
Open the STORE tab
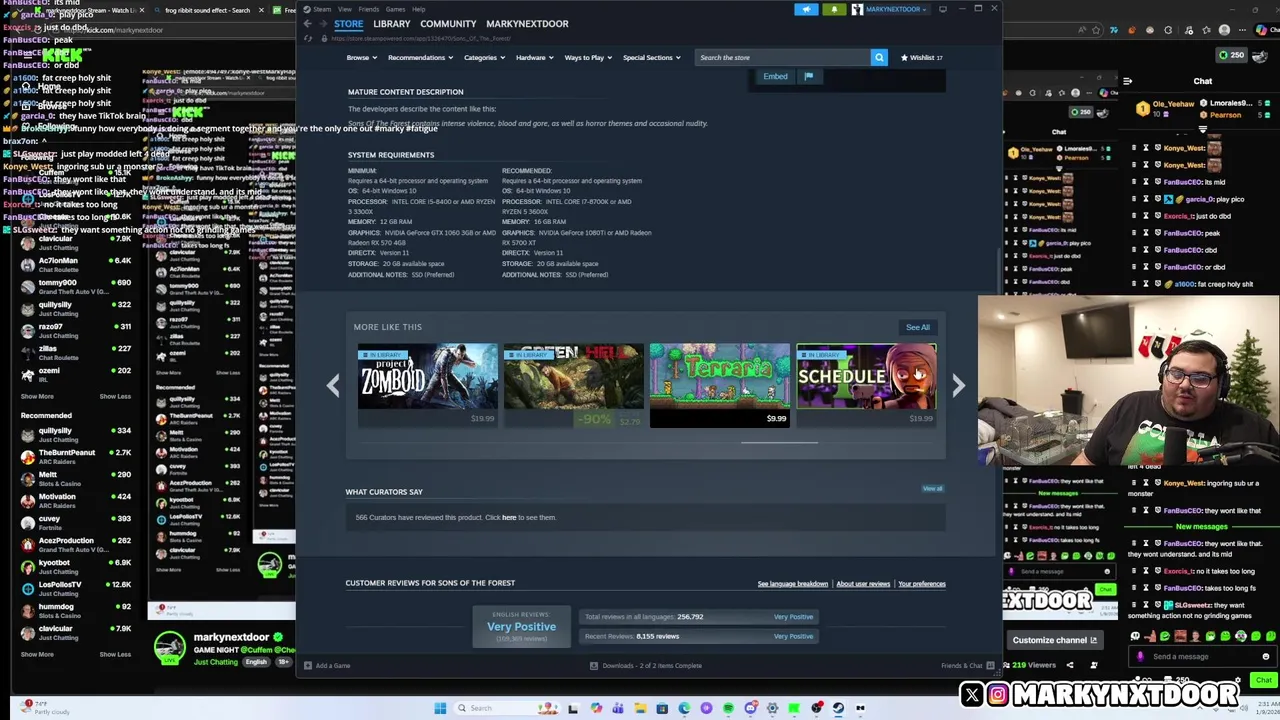point(348,24)
